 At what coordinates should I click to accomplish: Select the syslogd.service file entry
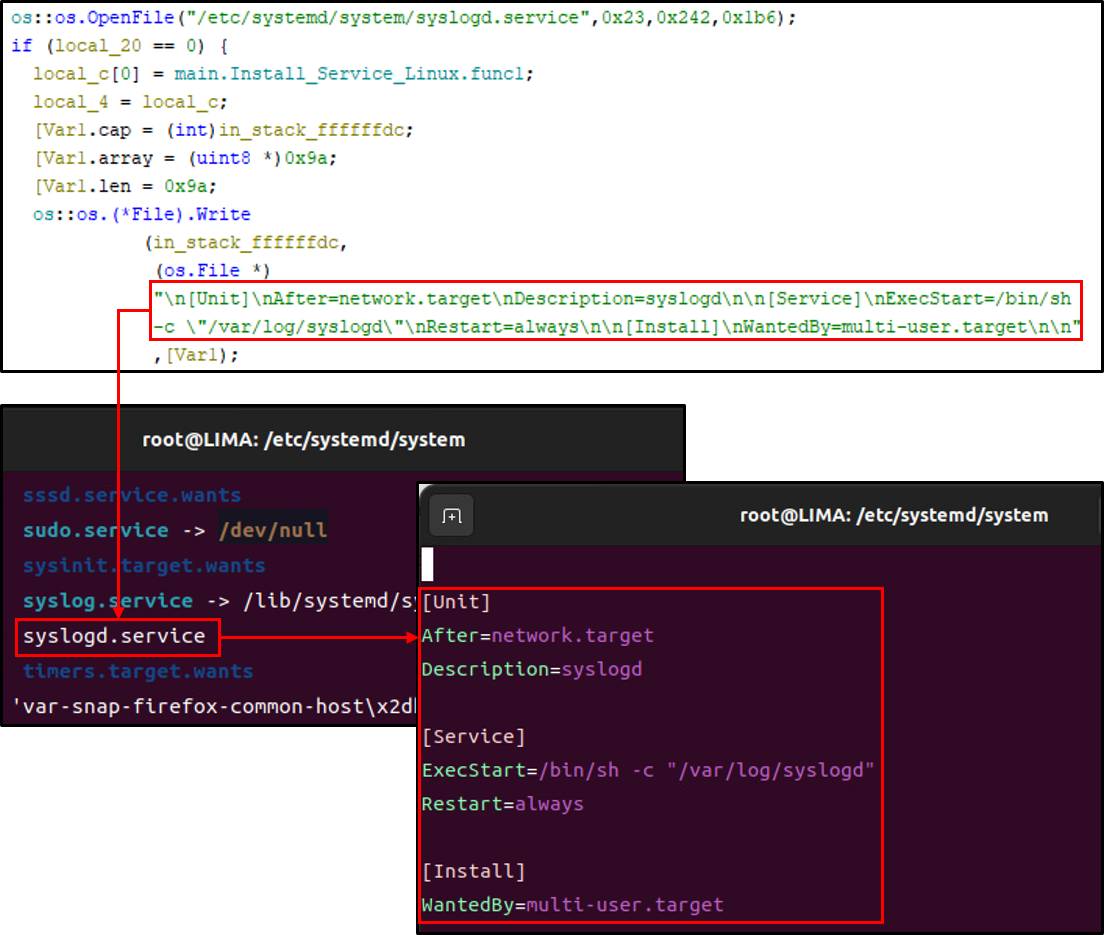pos(114,636)
